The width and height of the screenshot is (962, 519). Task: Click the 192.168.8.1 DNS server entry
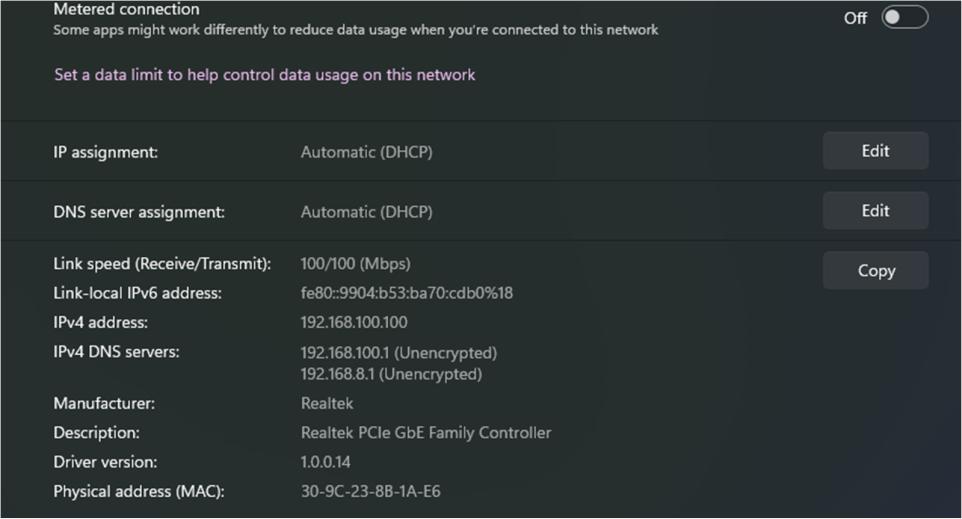[391, 375]
